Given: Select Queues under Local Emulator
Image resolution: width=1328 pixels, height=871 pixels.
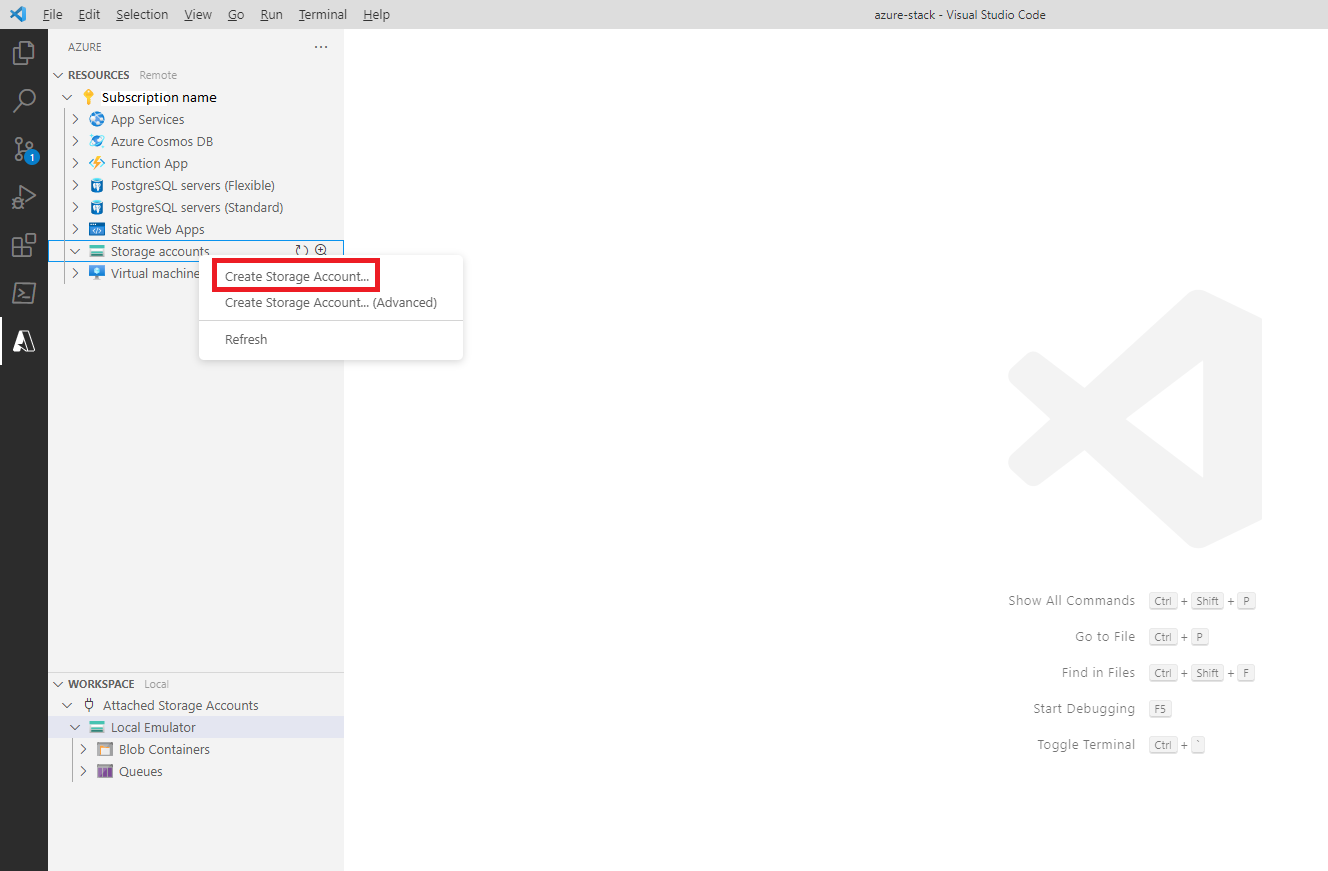Looking at the screenshot, I should 141,771.
